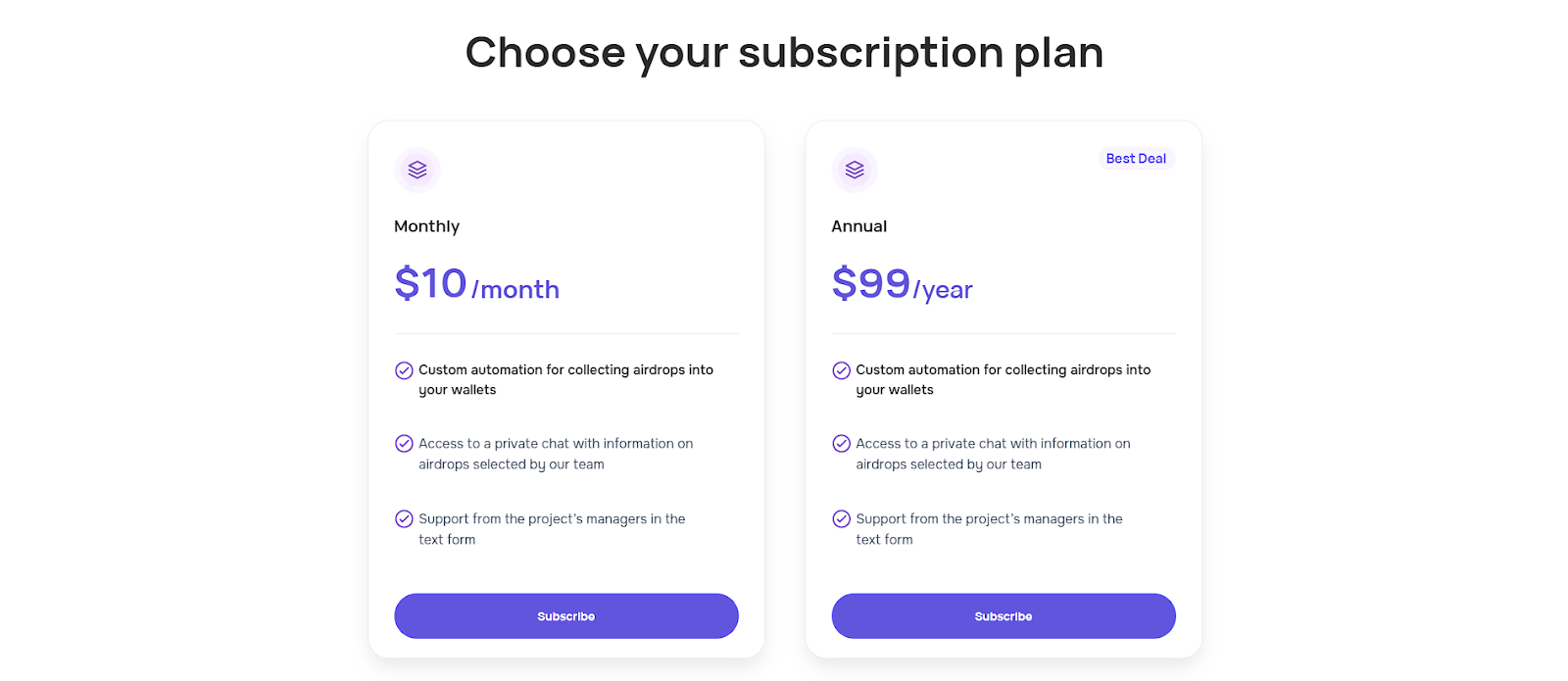Click Annual plan's custom automation feature text
Image resolution: width=1568 pixels, height=681 pixels.
coord(1003,379)
